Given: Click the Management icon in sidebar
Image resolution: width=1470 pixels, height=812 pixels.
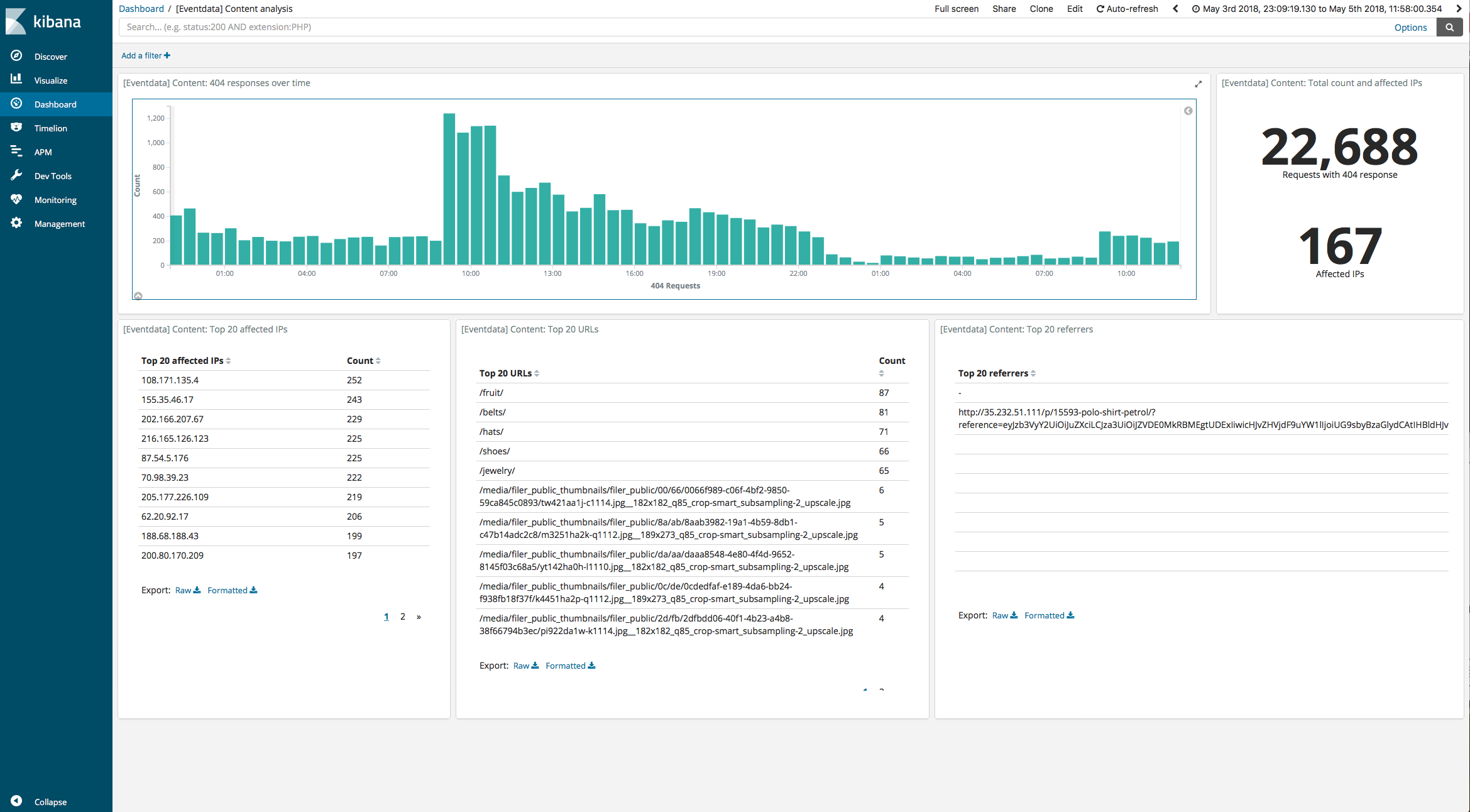Looking at the screenshot, I should click(x=15, y=223).
